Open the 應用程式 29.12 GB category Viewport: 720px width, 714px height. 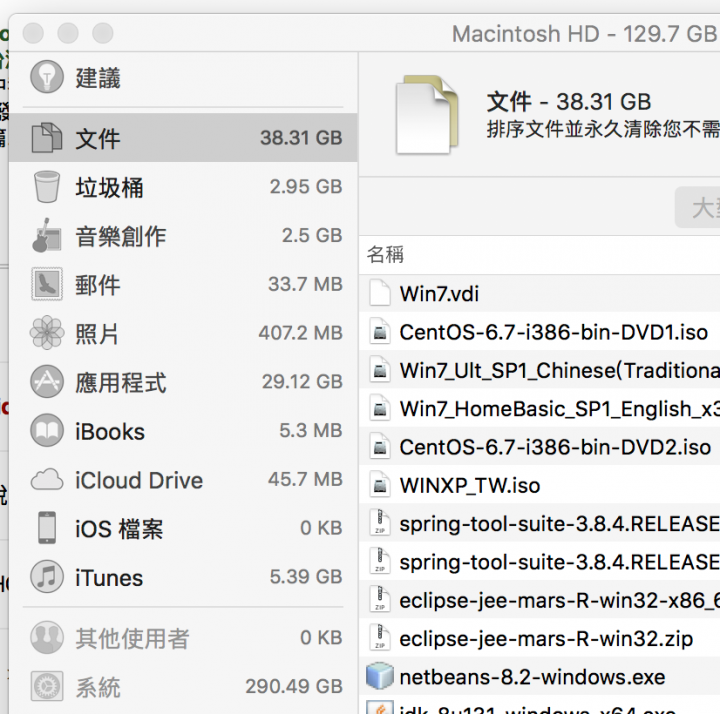pos(183,382)
